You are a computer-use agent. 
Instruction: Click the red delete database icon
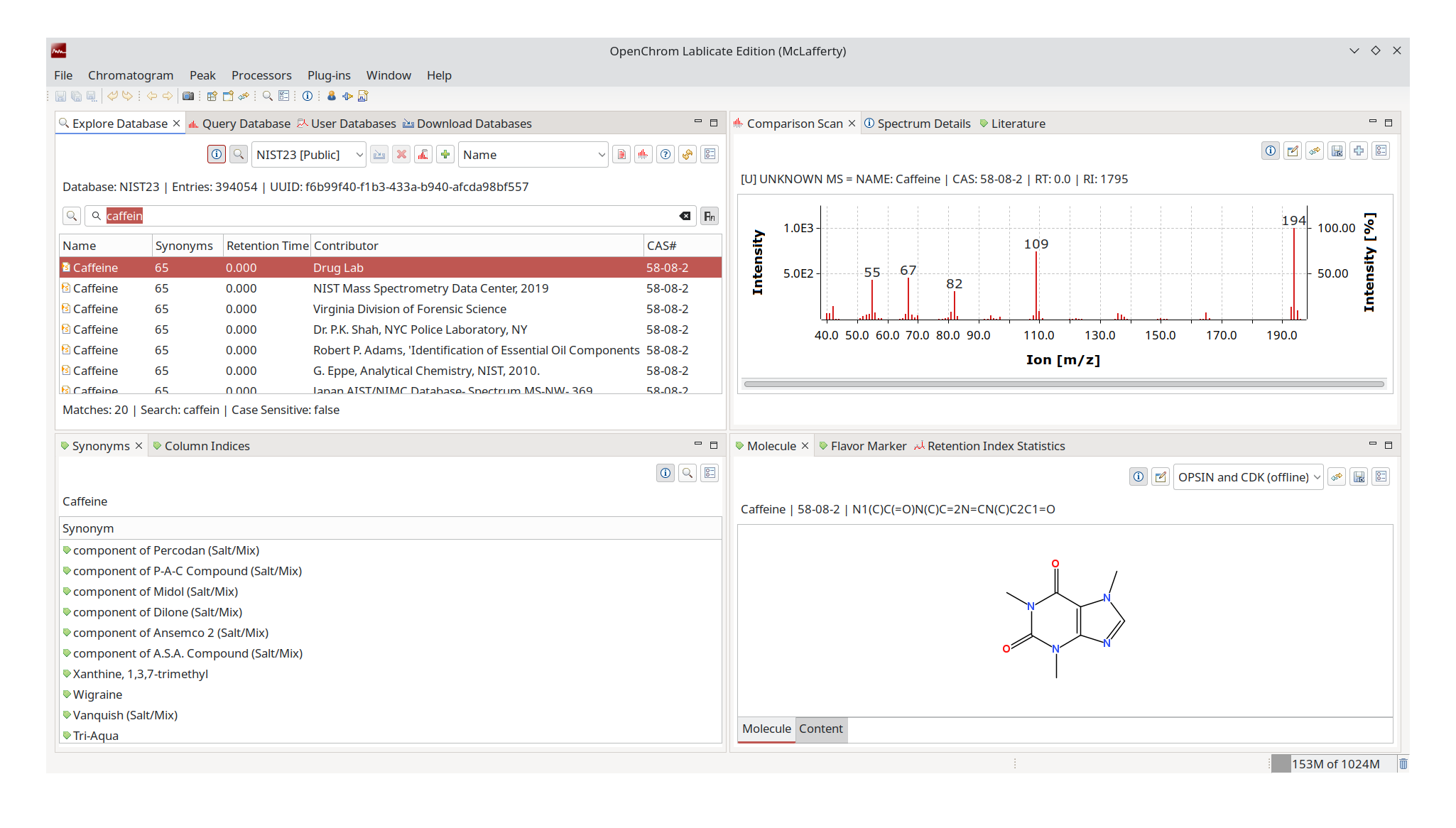point(401,154)
